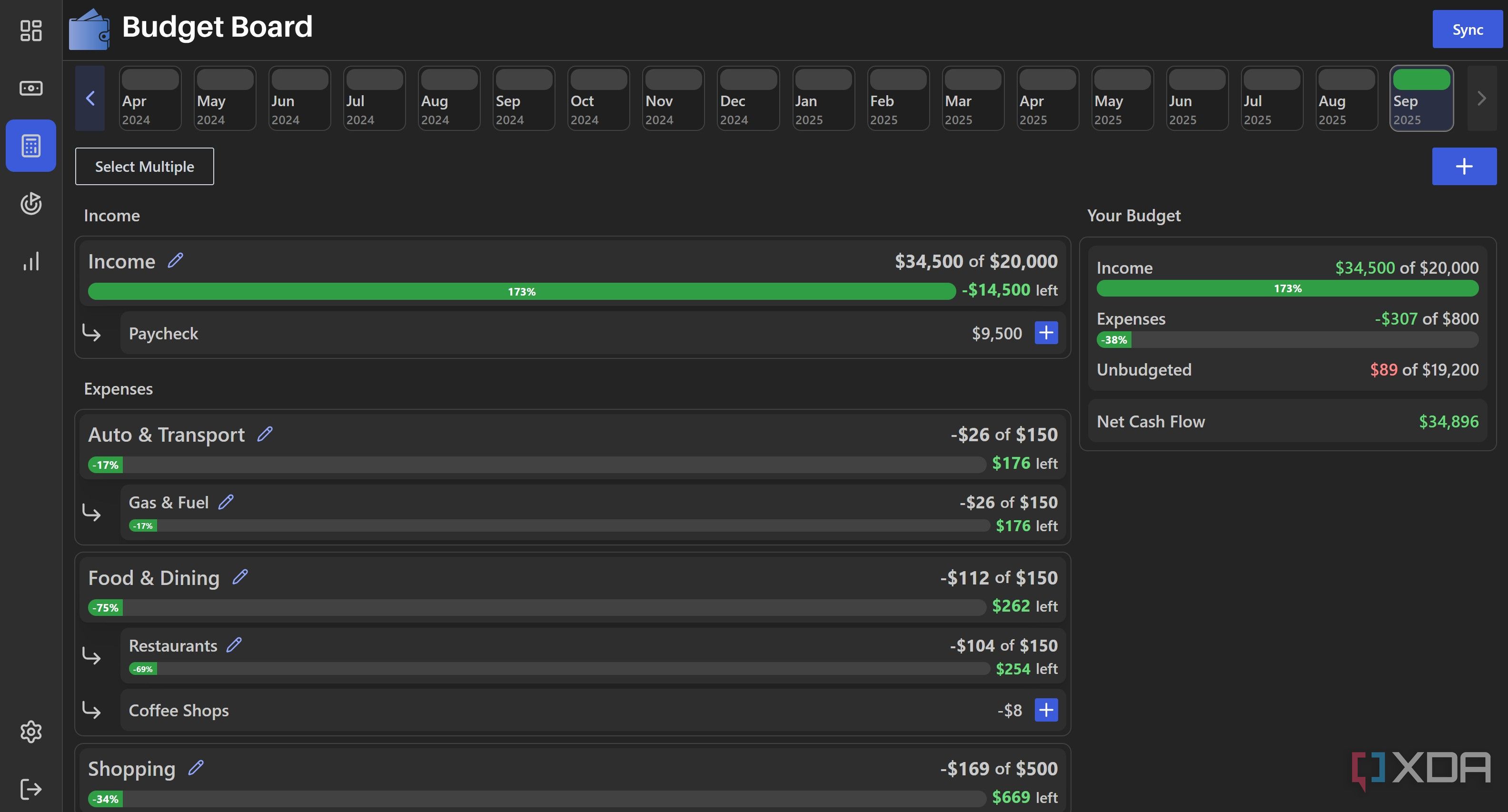Edit Shopping budget pencil icon
This screenshot has height=812, width=1508.
click(196, 768)
